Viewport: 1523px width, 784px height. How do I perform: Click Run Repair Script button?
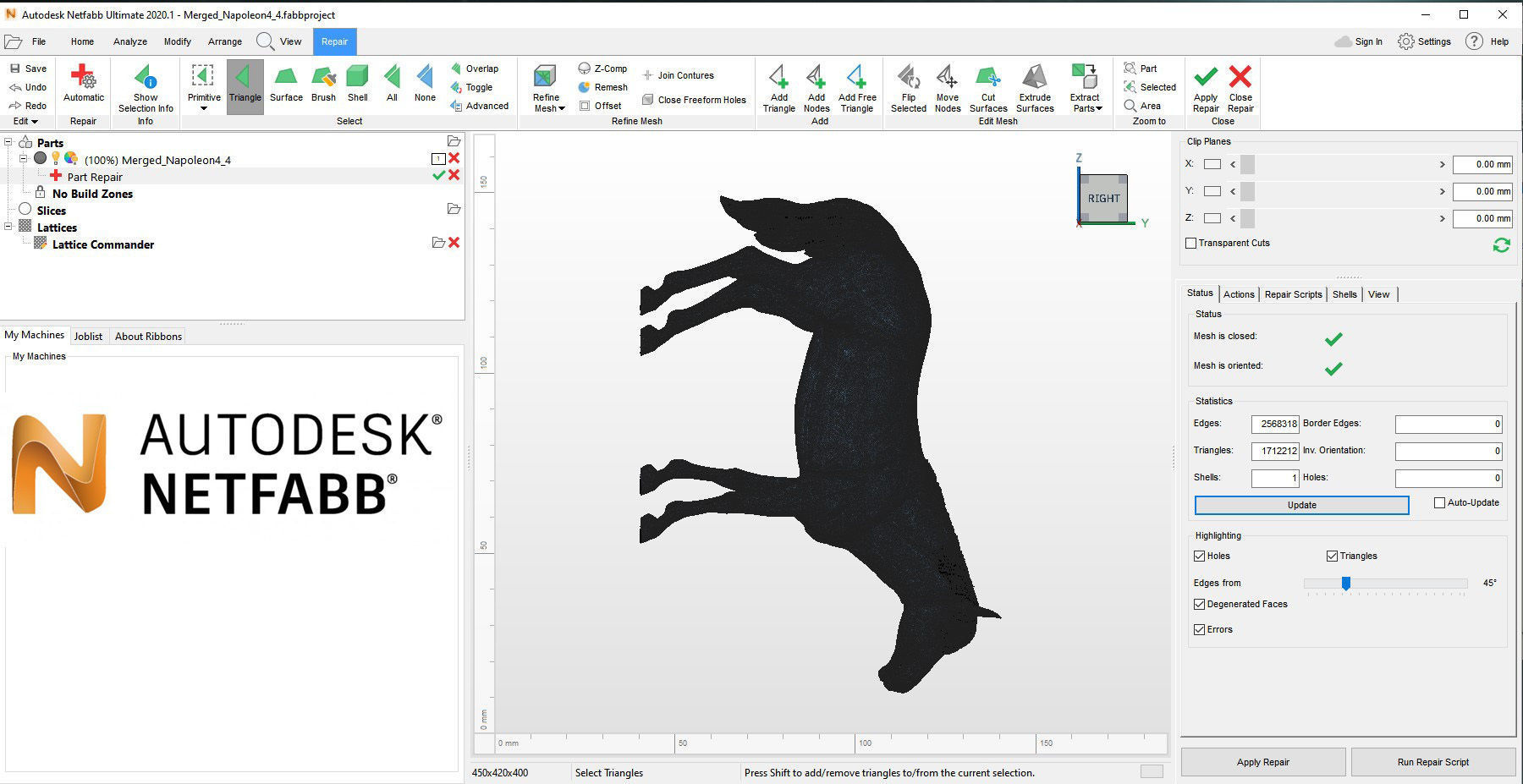point(1433,762)
